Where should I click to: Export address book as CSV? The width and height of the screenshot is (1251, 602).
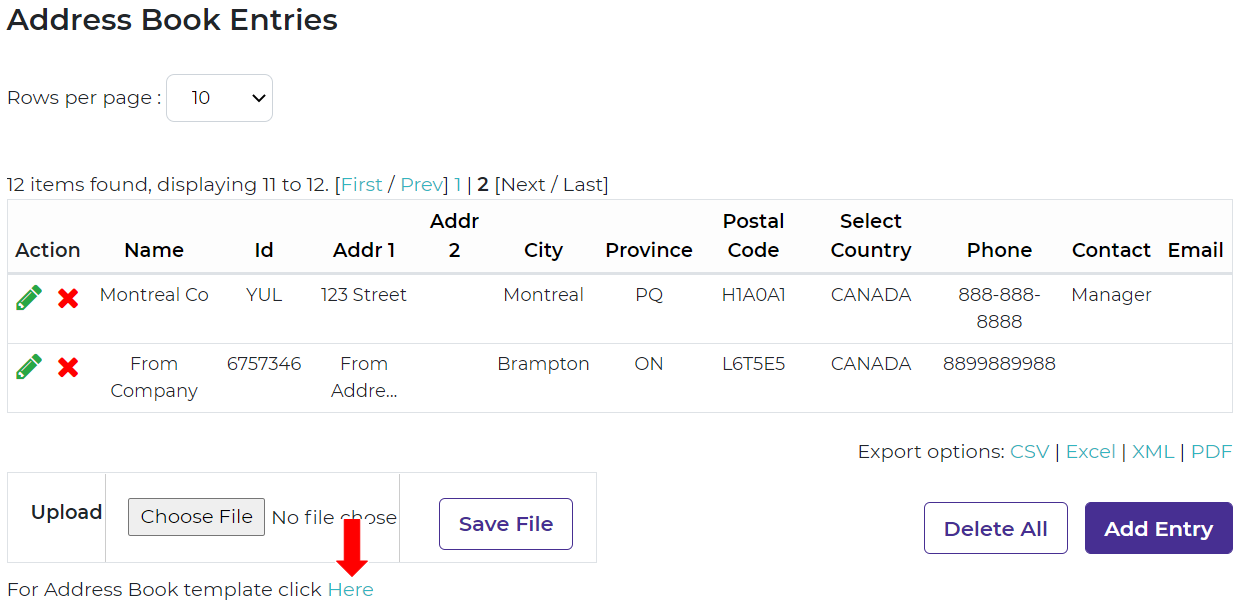click(x=1029, y=451)
